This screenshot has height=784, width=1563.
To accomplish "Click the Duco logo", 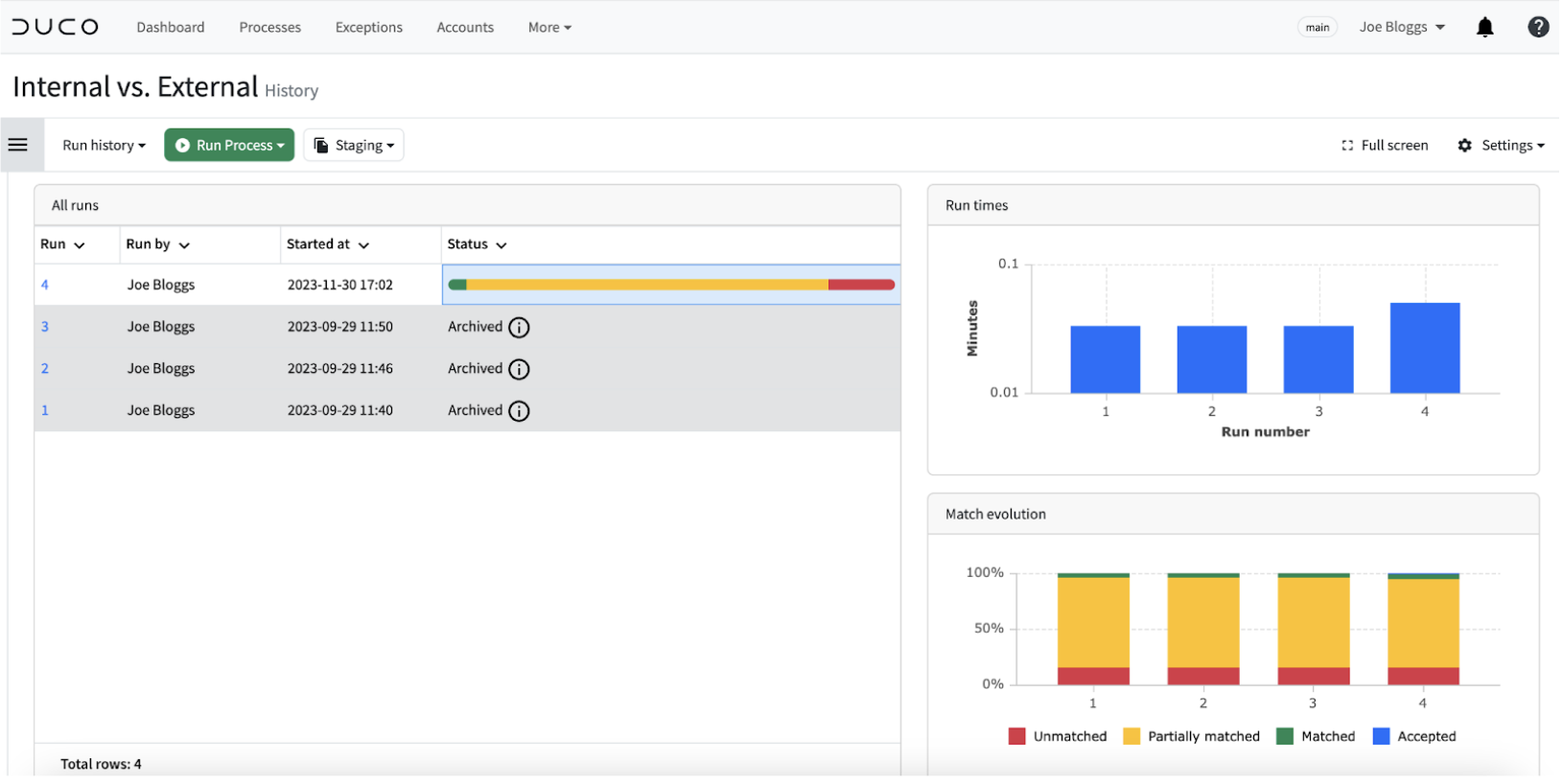I will 56,28.
